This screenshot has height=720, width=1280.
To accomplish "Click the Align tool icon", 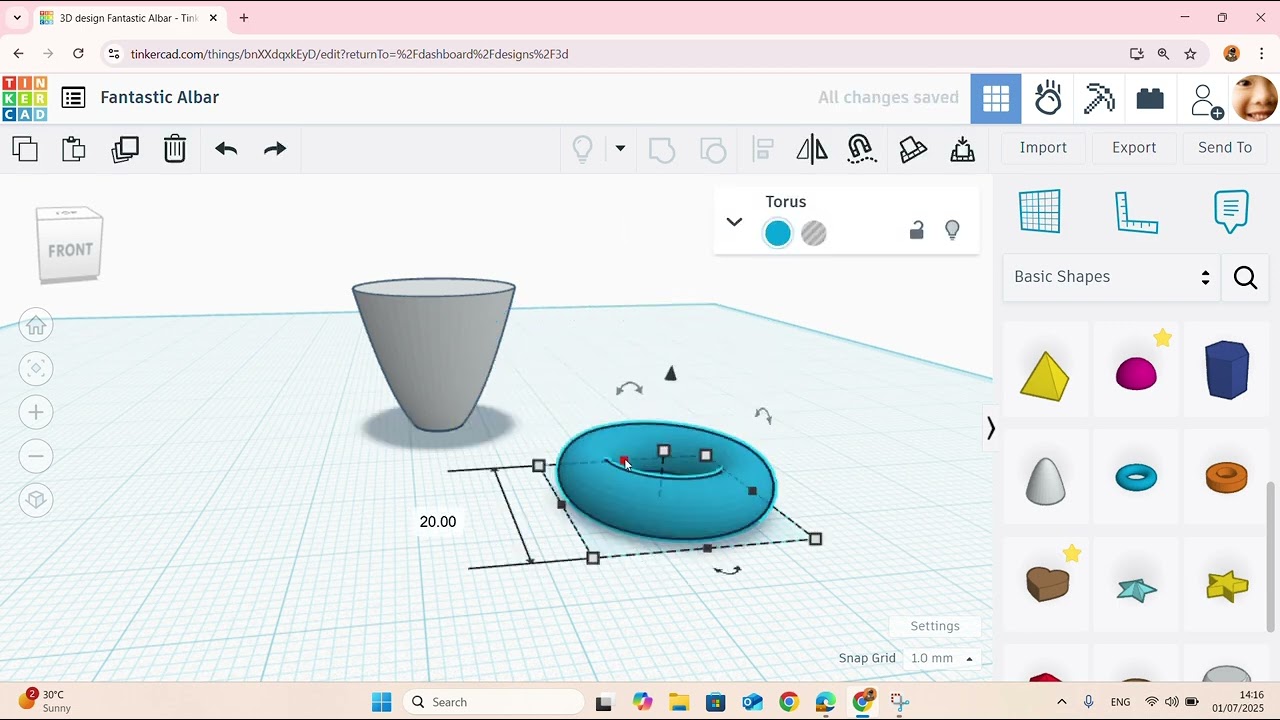I will (763, 149).
